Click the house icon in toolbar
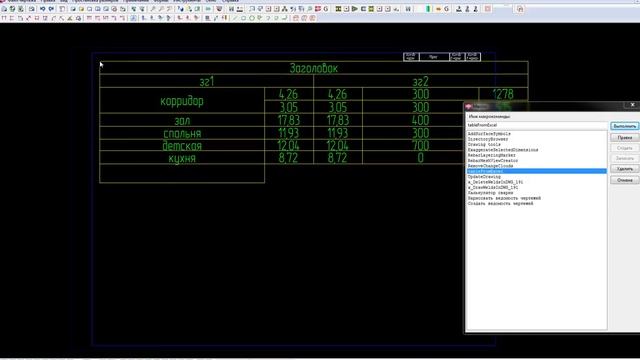640x360 pixels. tap(520, 9)
